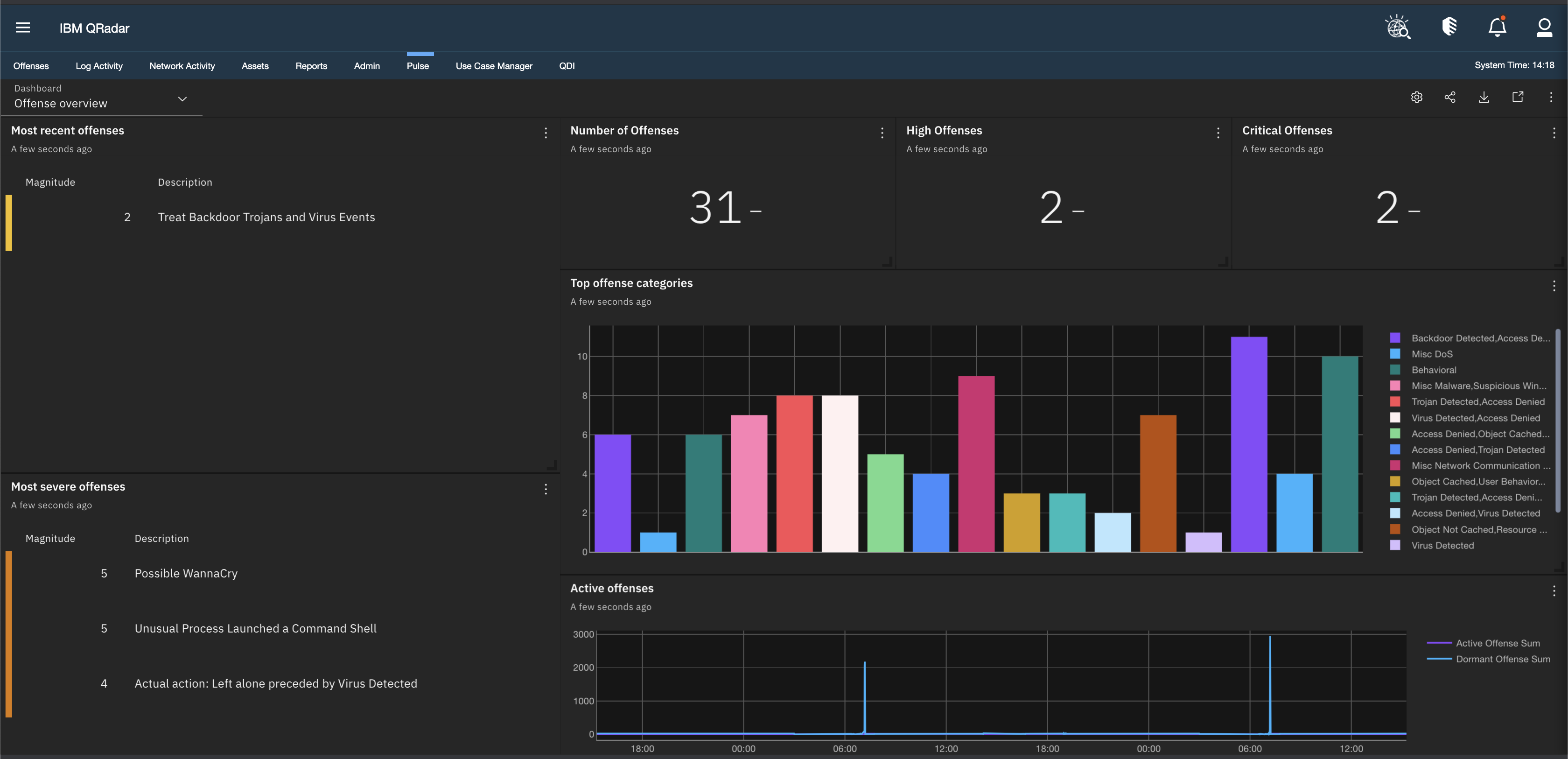
Task: Click the share dashboard icon
Action: (x=1450, y=98)
